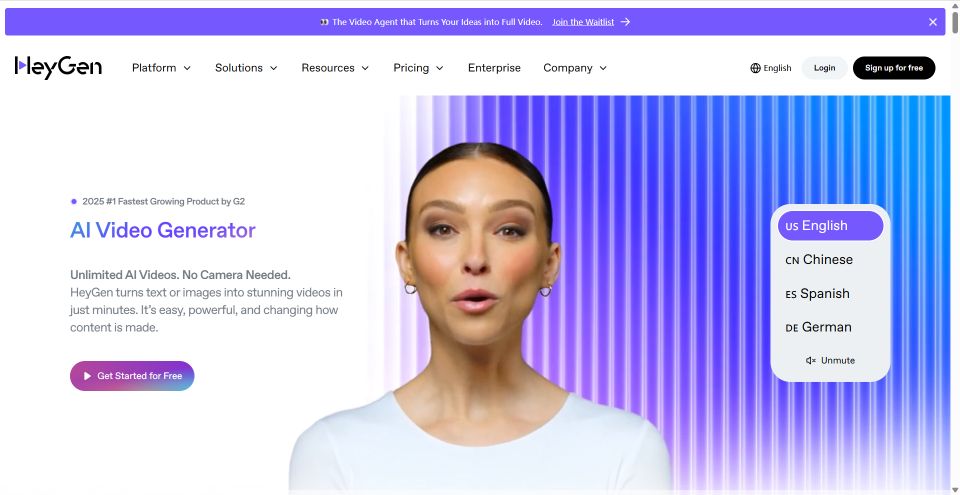The image size is (960, 495).
Task: Click the globe language icon
Action: (x=755, y=68)
